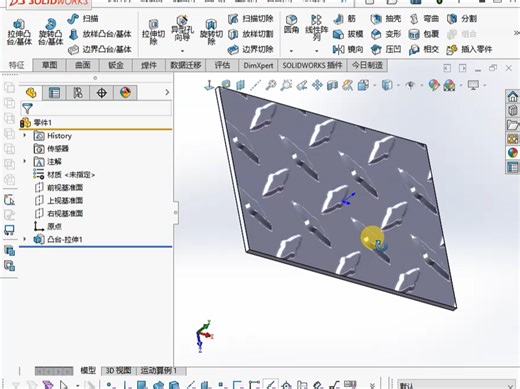Select the 包覆 wrap tool
Screen dimensions: 520x389
(424, 34)
